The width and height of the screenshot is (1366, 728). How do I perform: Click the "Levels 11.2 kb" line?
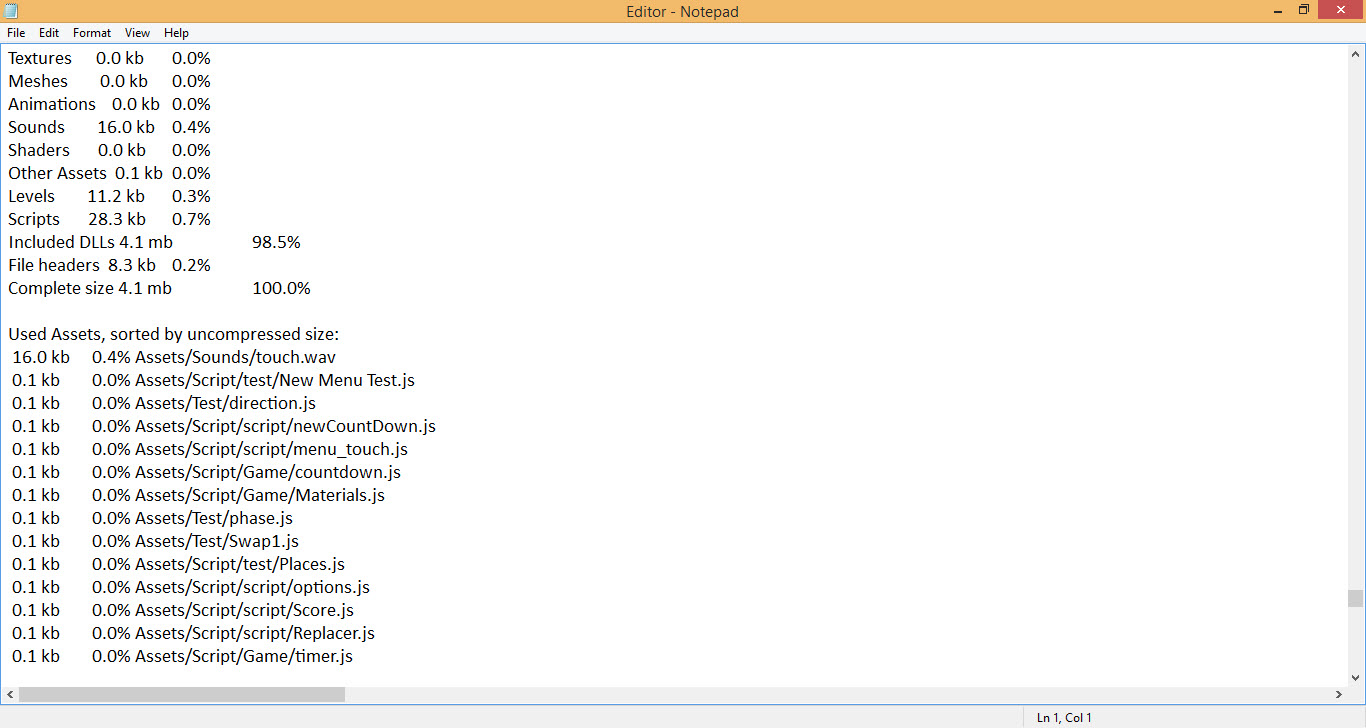110,196
